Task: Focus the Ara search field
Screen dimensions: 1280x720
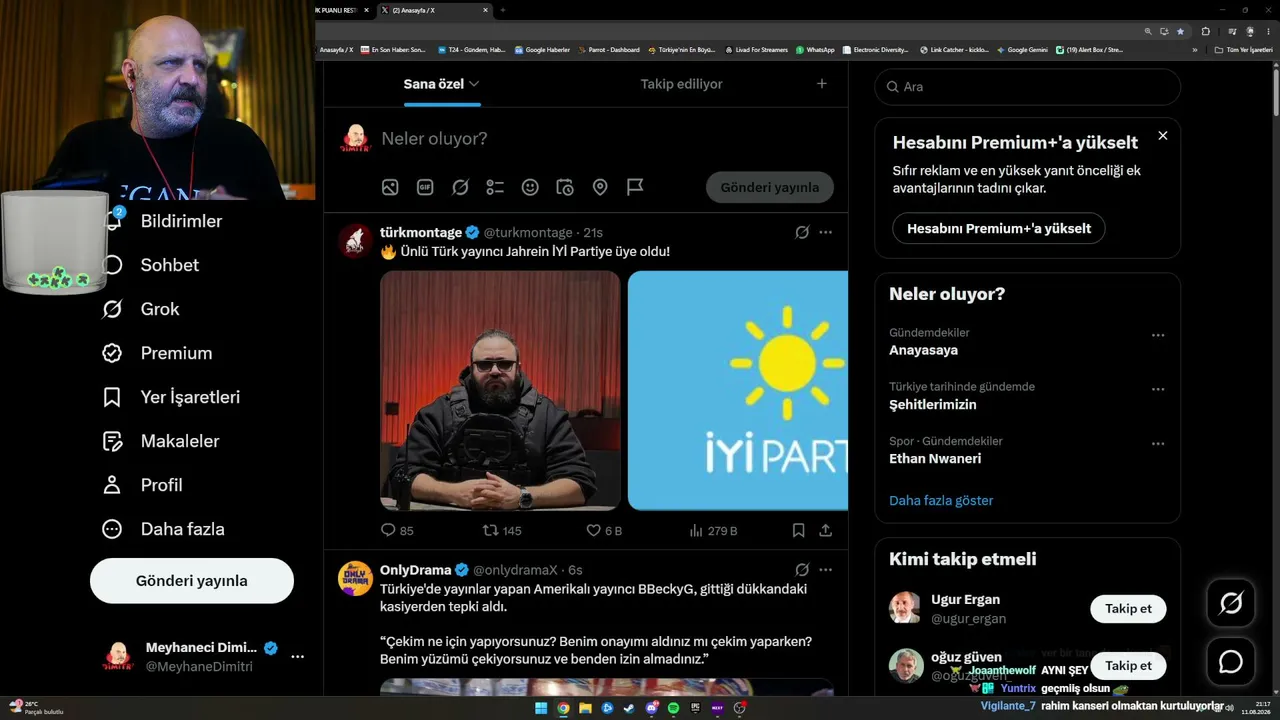Action: pos(1028,87)
